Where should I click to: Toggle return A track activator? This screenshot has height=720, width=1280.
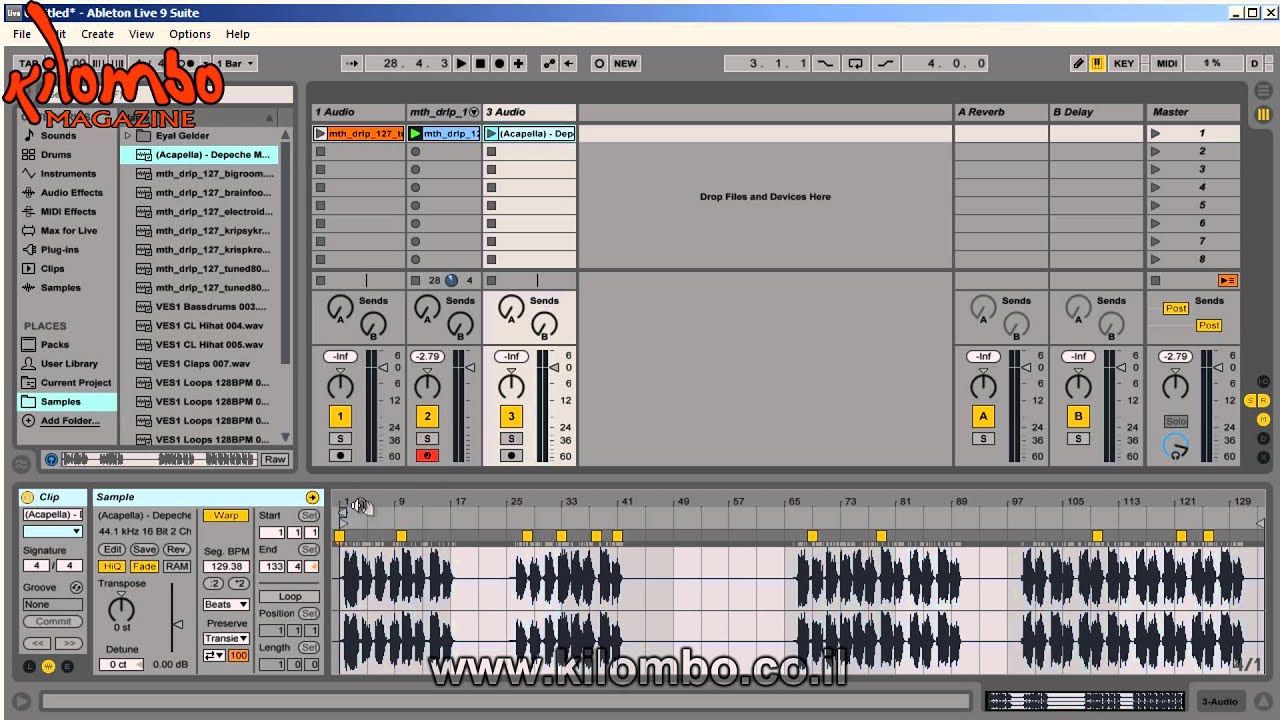[x=983, y=417]
